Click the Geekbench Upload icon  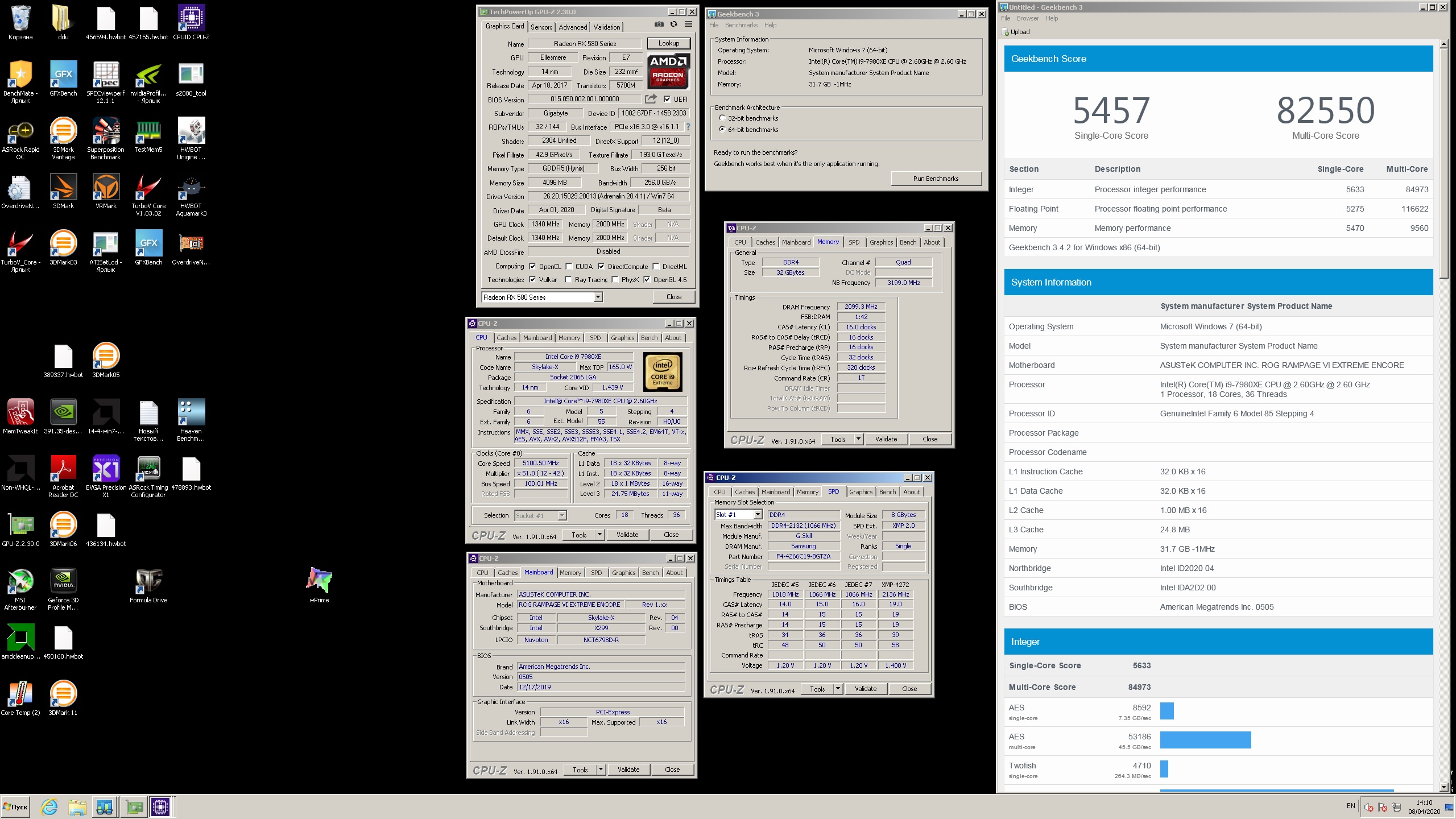[1005, 32]
